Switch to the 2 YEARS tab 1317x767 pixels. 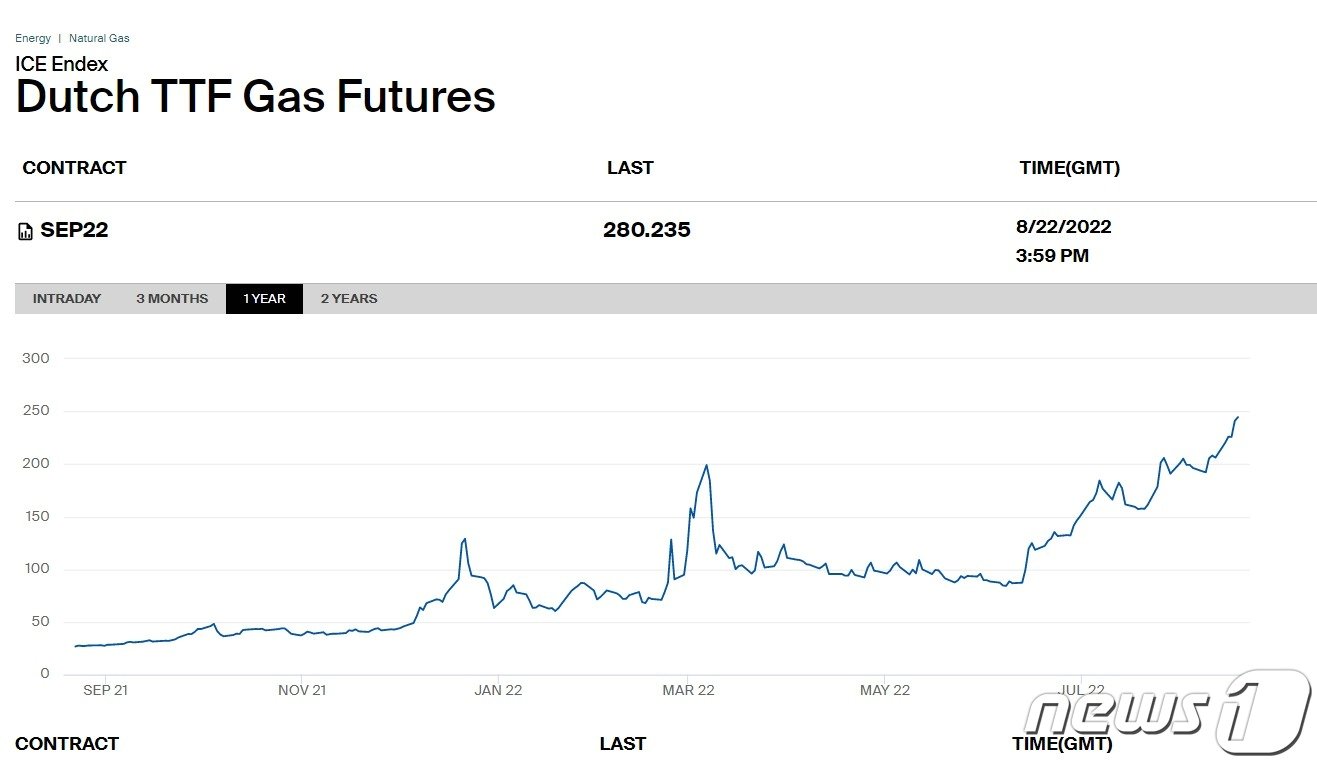349,299
